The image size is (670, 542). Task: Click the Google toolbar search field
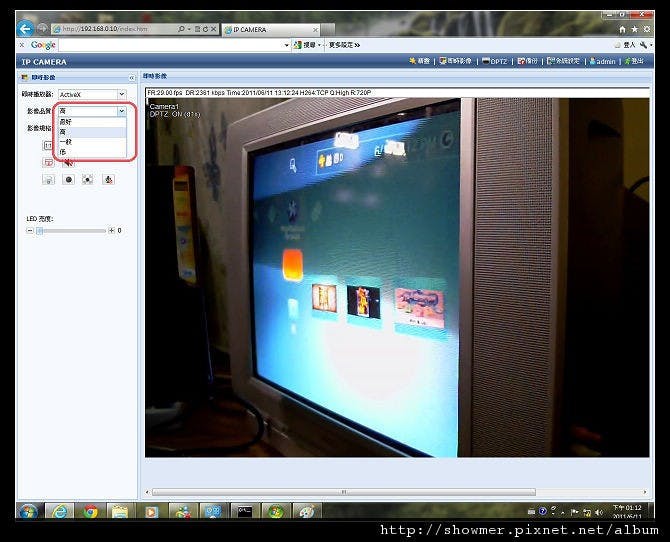click(171, 45)
